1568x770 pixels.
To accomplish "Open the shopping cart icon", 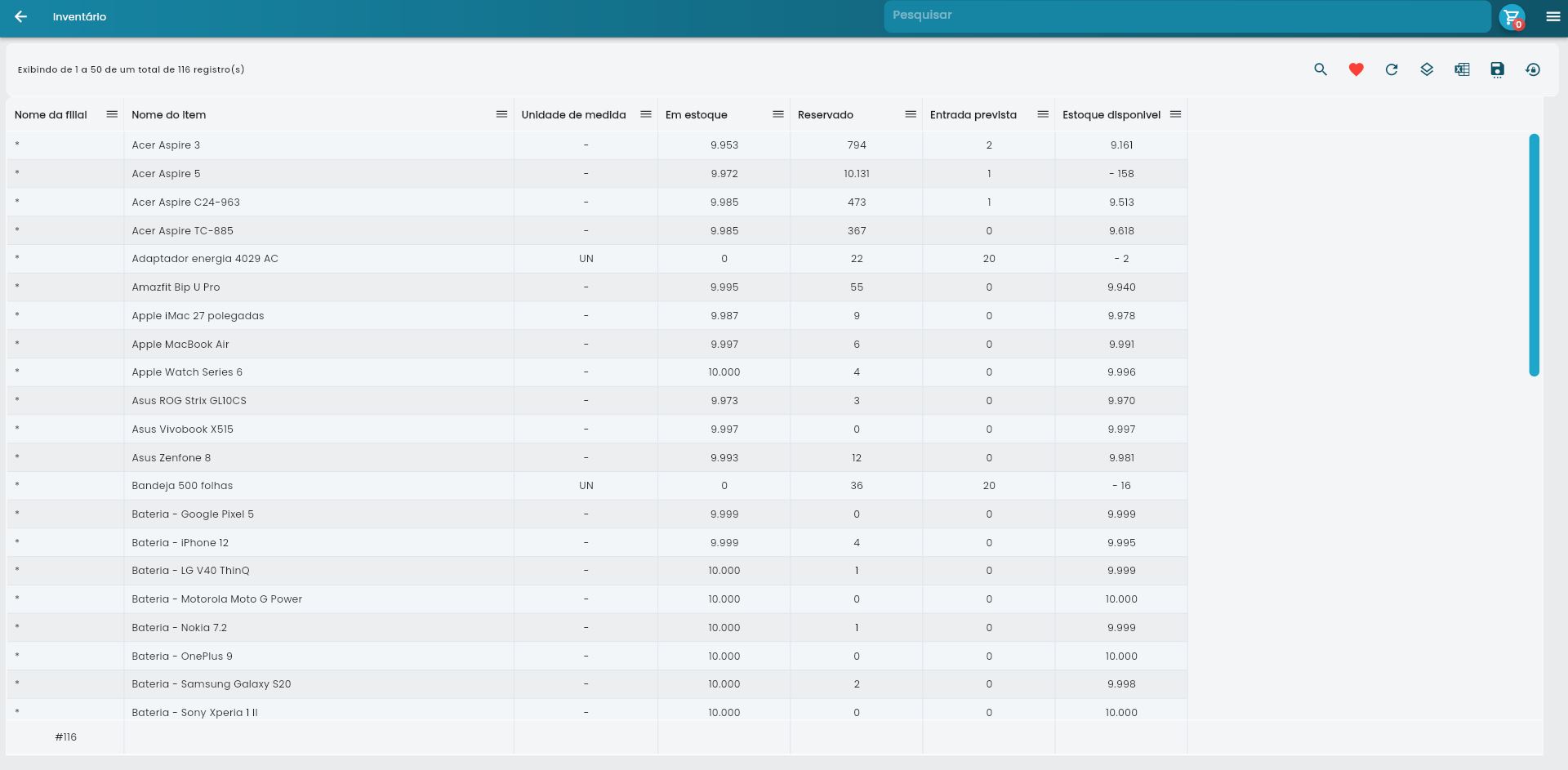I will [x=1512, y=16].
